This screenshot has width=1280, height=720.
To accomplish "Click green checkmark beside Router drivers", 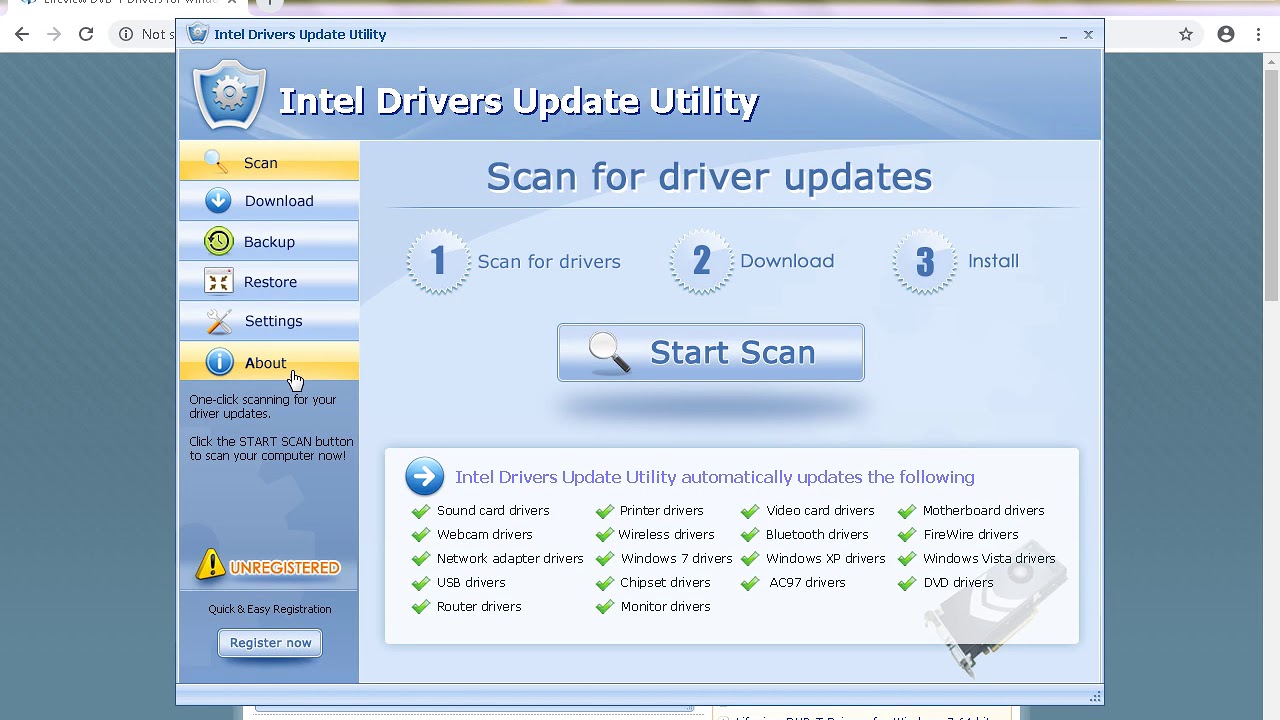I will point(420,607).
